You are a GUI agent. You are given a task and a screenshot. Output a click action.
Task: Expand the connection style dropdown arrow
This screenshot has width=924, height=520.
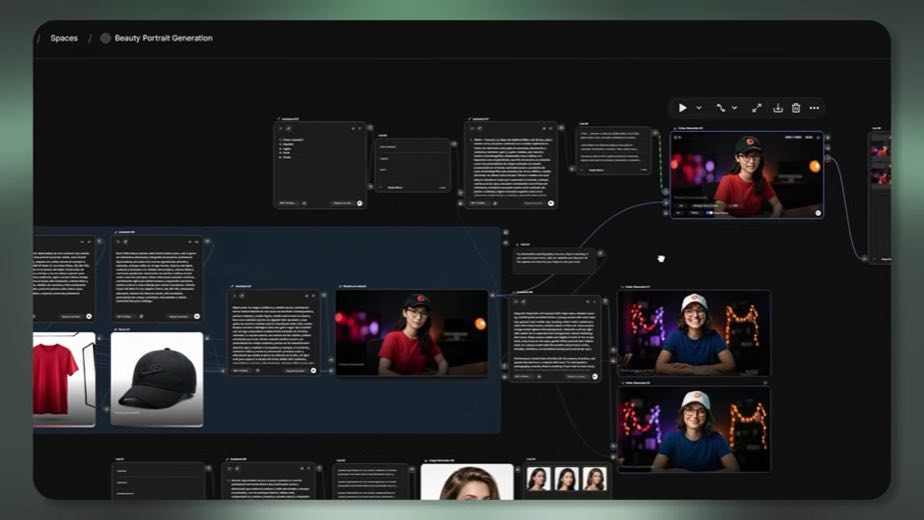click(735, 108)
